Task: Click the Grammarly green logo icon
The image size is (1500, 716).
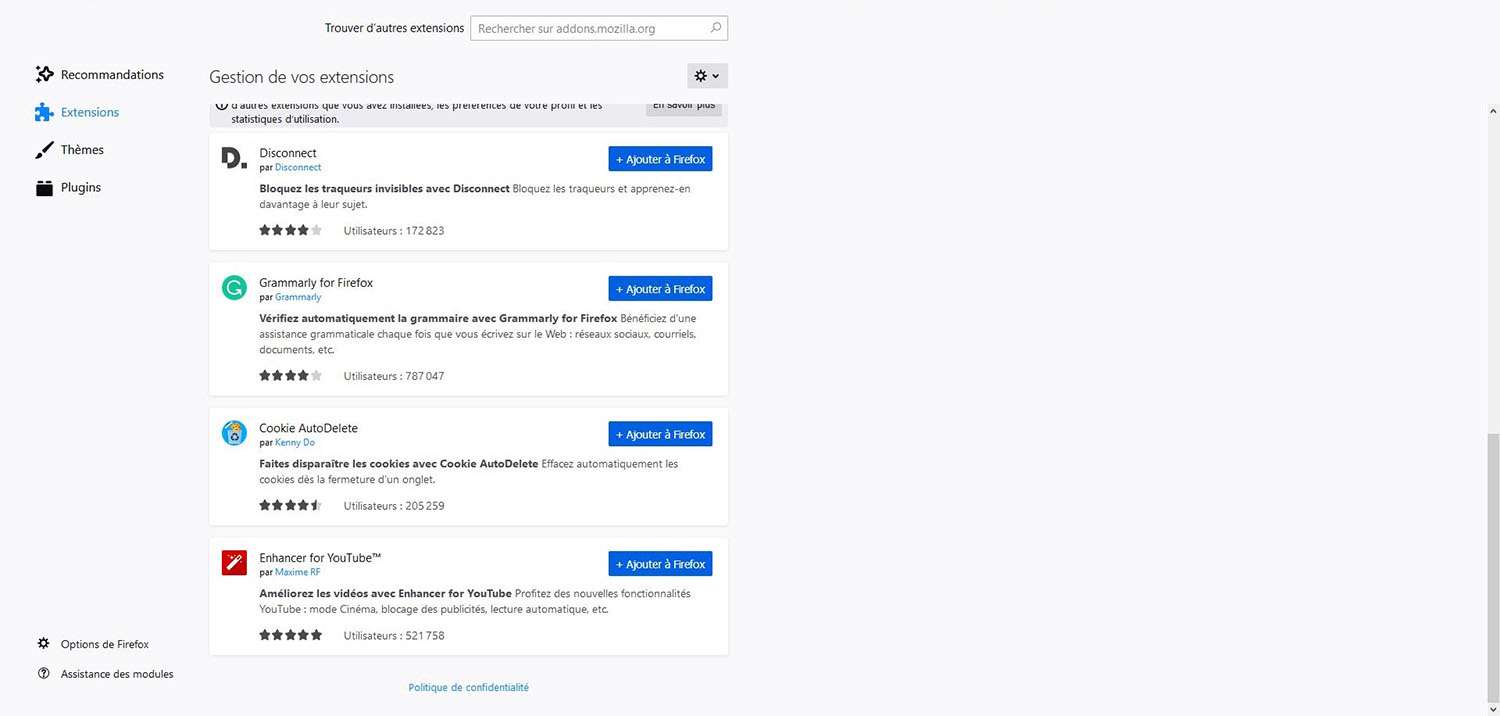Action: (233, 288)
